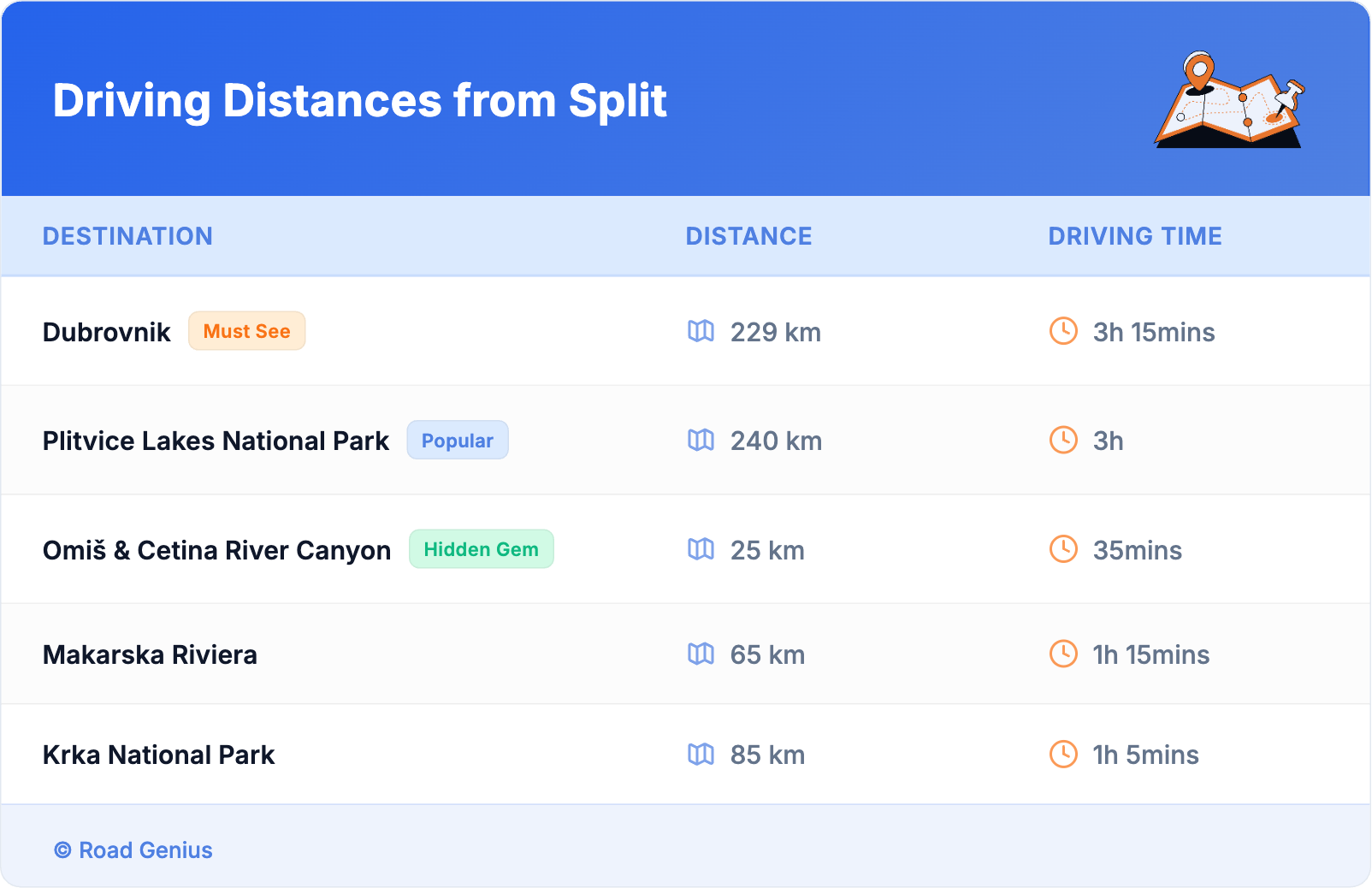The image size is (1372, 888).
Task: Click the map pin illustration in header
Action: [1229, 100]
